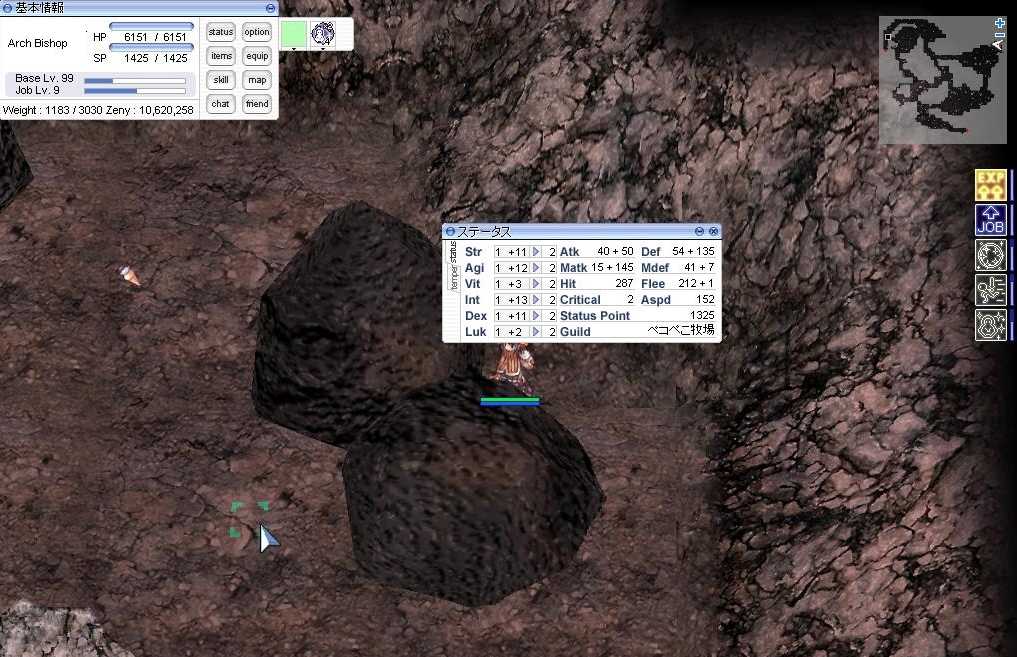The image size is (1017, 657).
Task: Click the Aspd value 152
Action: pos(705,299)
